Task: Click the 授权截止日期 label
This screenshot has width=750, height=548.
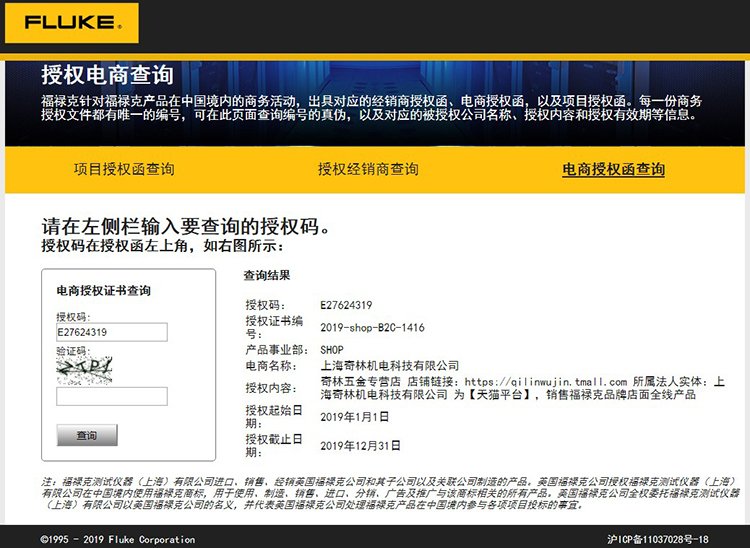Action: pyautogui.click(x=274, y=445)
